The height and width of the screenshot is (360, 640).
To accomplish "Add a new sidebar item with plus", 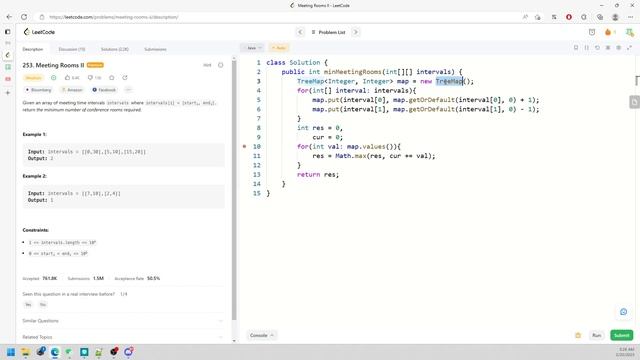I will (x=7, y=93).
